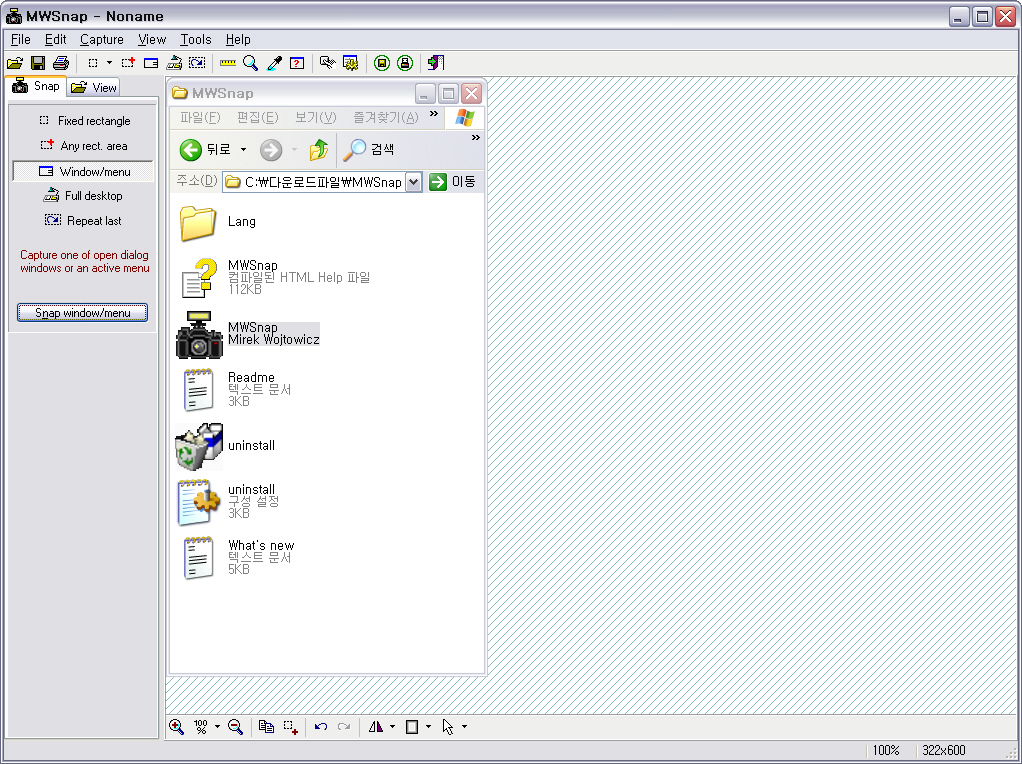Expand the cursor options dropdown arrow
The width and height of the screenshot is (1022, 764).
click(x=464, y=727)
